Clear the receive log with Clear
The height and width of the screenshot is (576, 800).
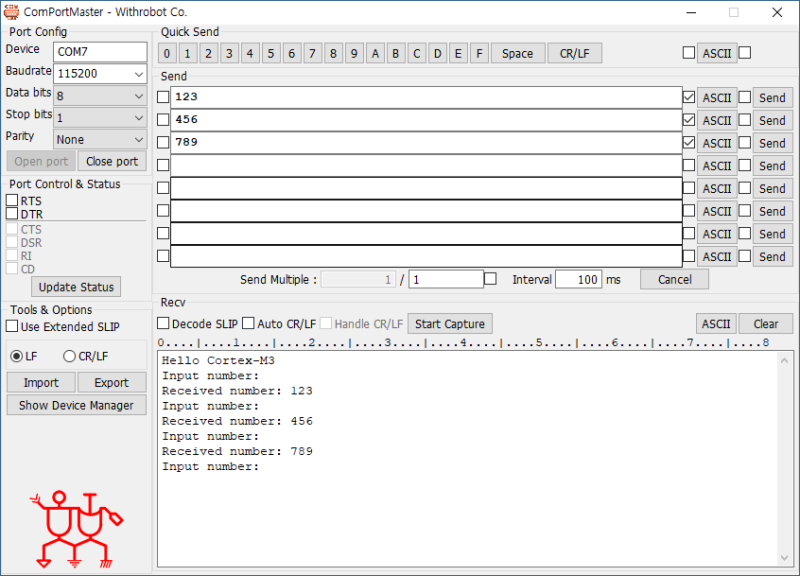766,324
